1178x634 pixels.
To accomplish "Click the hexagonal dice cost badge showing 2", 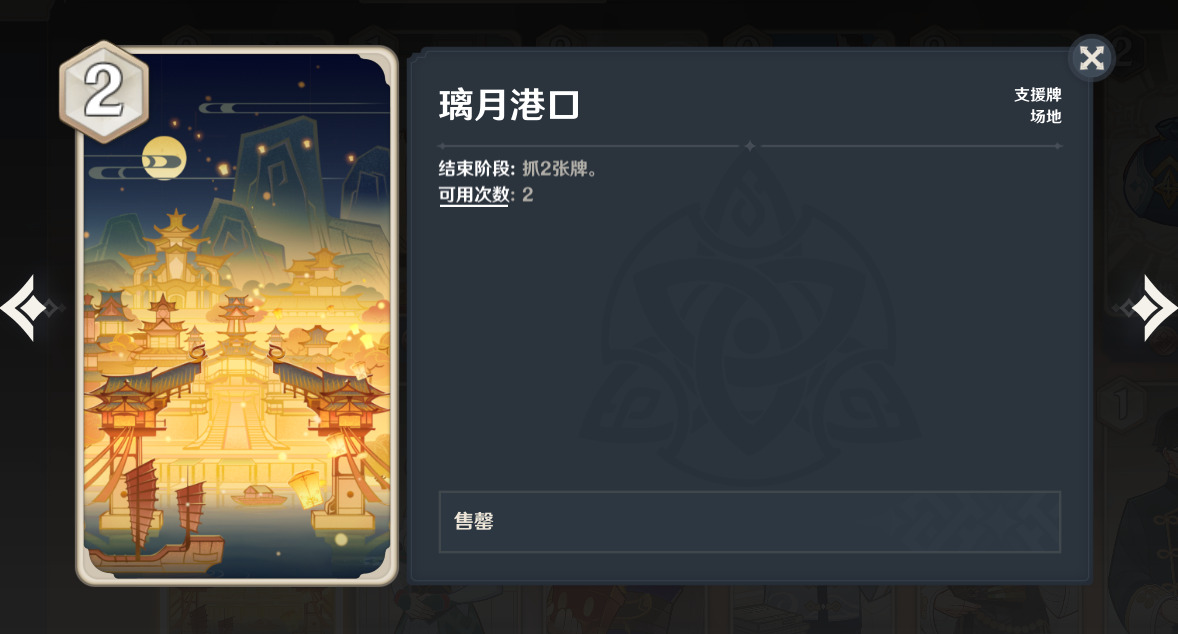I will [104, 92].
